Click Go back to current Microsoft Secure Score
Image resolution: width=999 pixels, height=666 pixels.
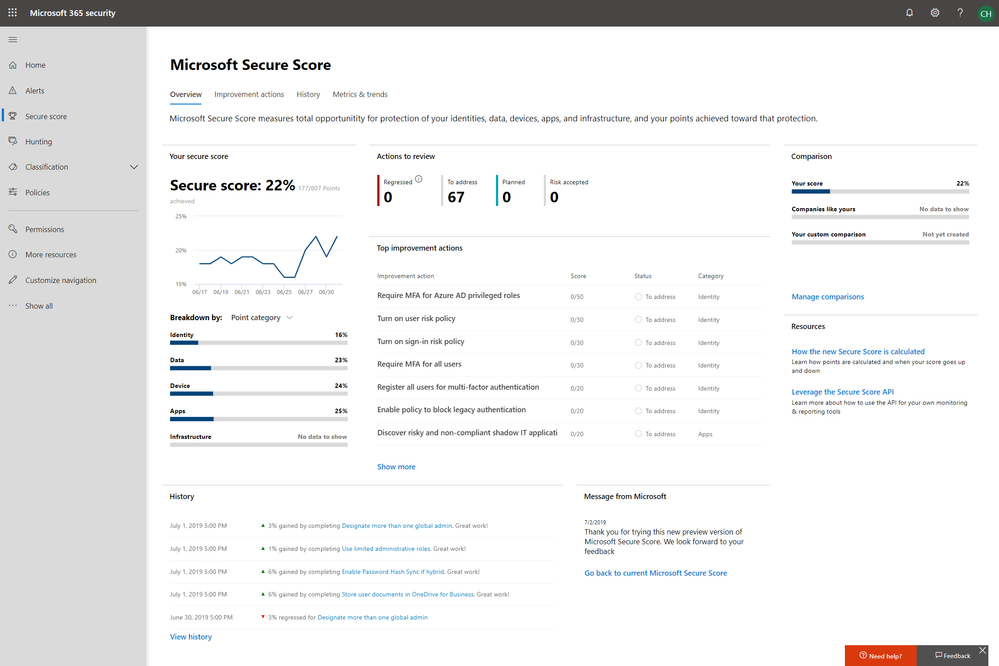[655, 573]
